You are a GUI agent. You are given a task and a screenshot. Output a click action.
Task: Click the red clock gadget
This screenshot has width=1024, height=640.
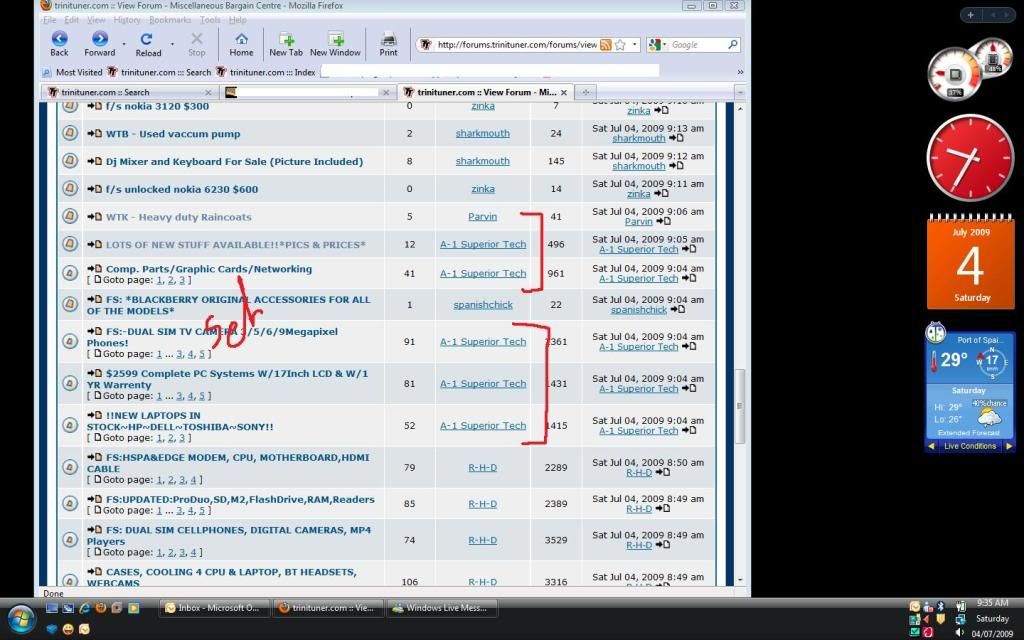pos(970,157)
